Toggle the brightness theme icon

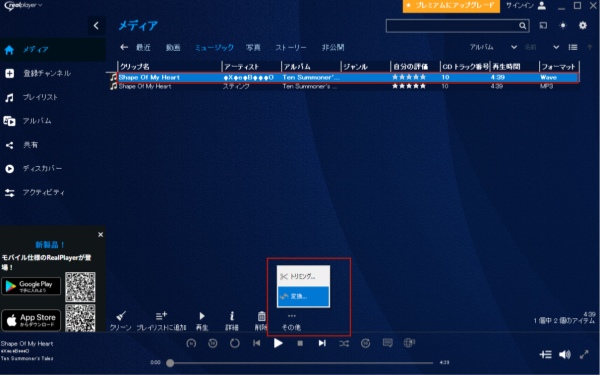point(562,26)
